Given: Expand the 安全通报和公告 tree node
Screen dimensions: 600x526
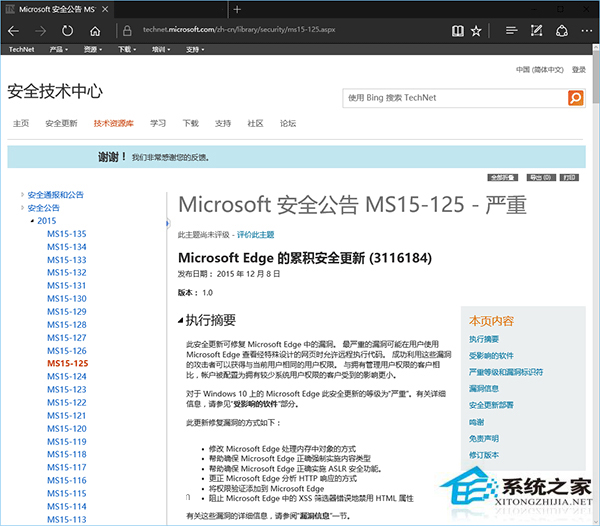Looking at the screenshot, I should coord(22,194).
